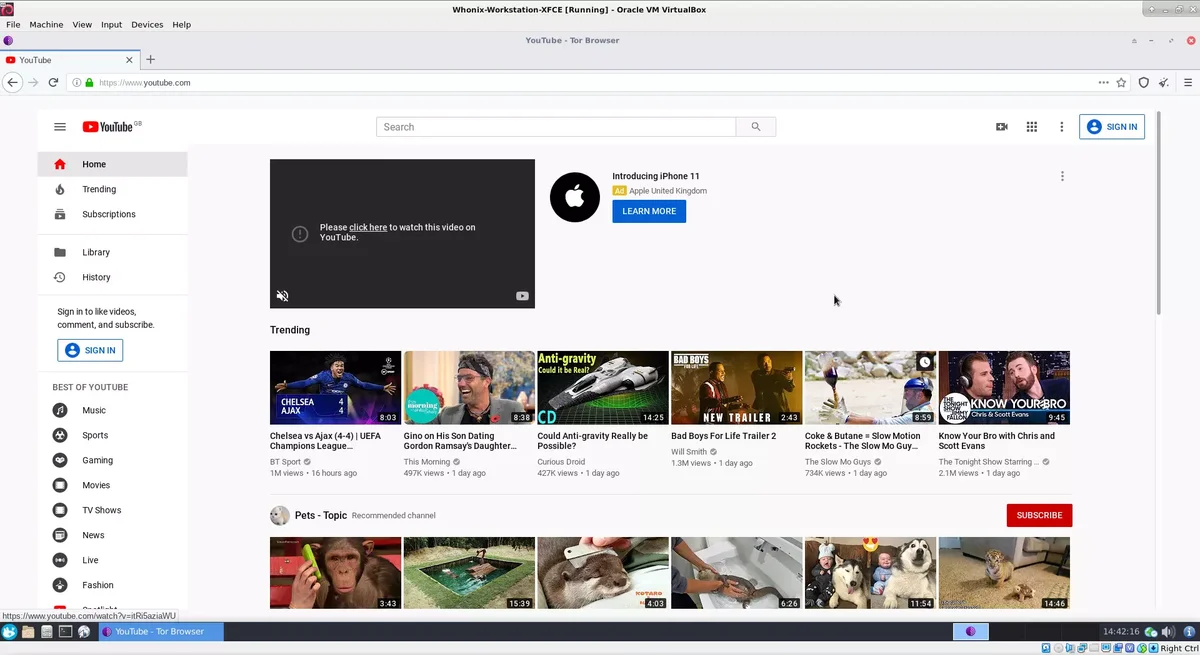This screenshot has height=655, width=1200.
Task: Click the volume icon in the system tray
Action: click(1167, 631)
